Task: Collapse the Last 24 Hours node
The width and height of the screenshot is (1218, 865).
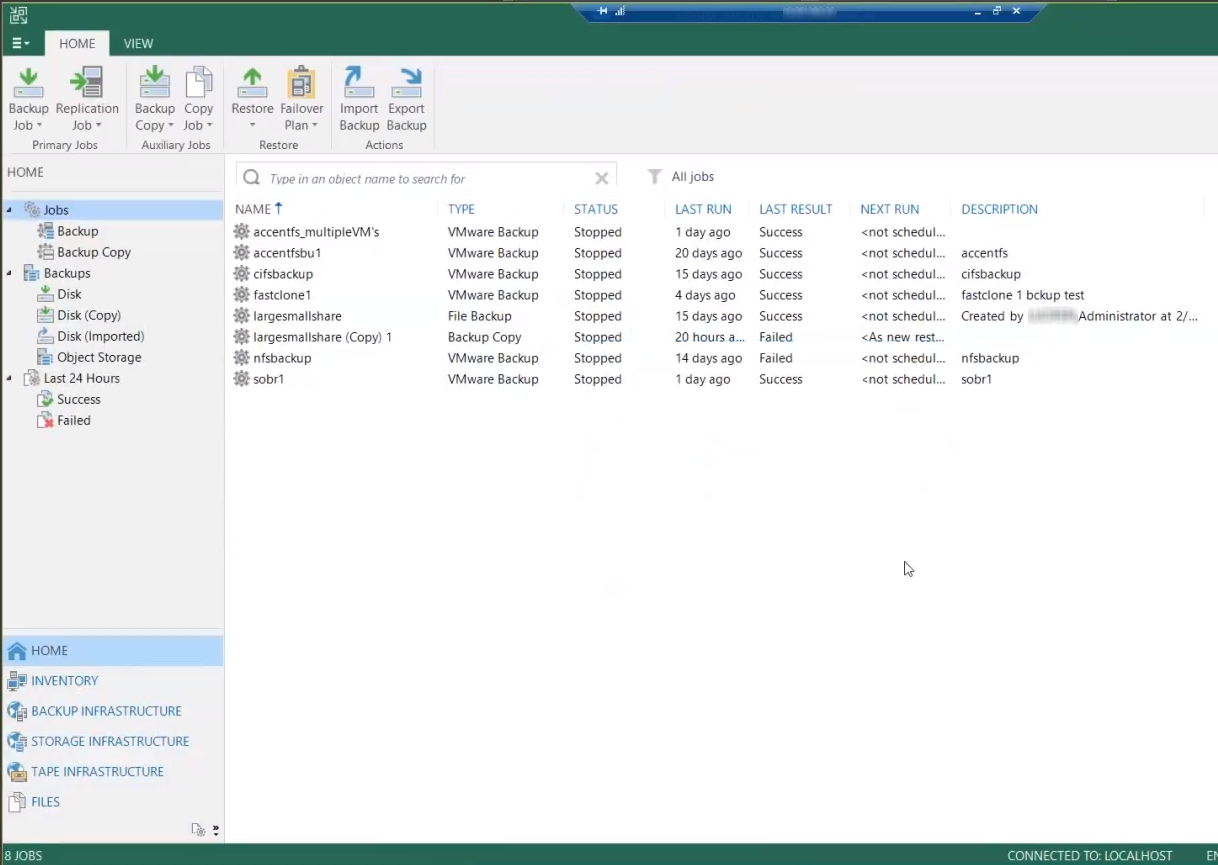Action: [x=10, y=378]
